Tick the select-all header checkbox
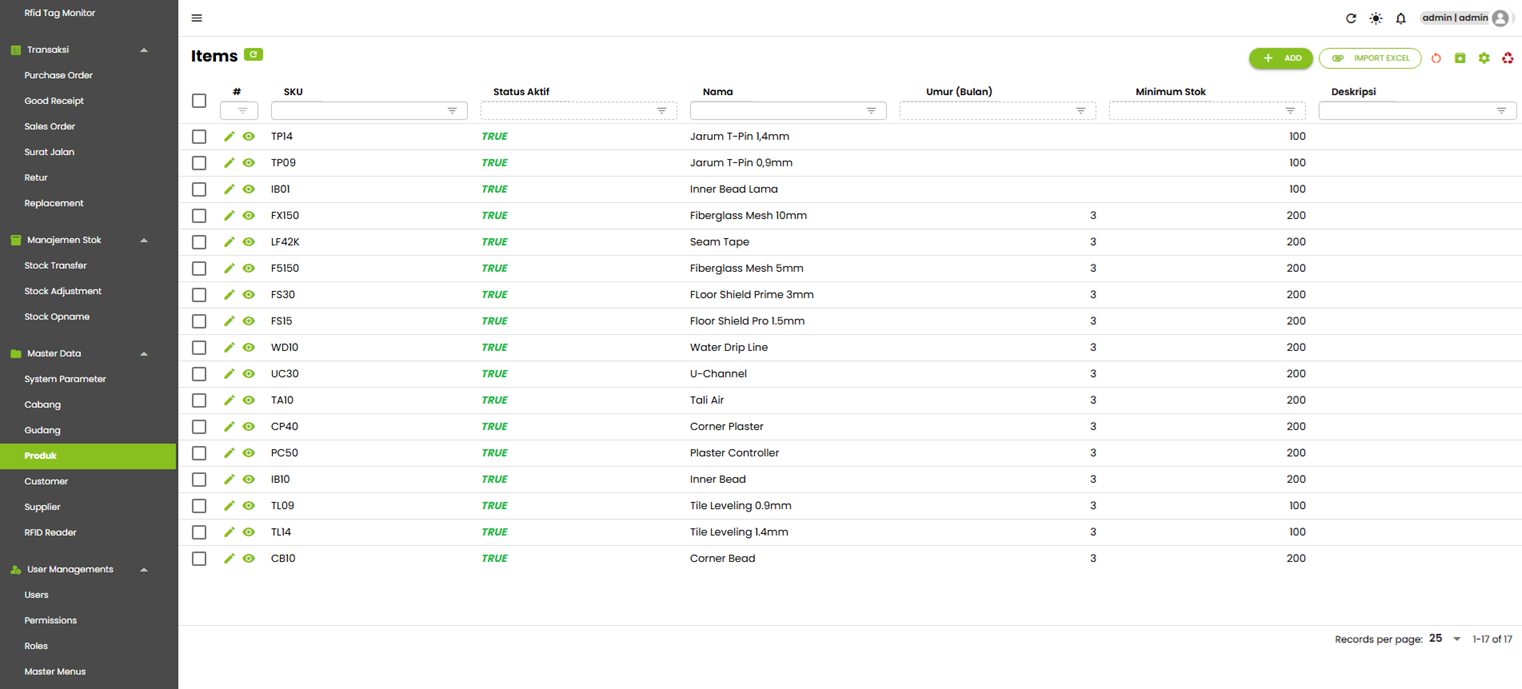 coord(199,100)
